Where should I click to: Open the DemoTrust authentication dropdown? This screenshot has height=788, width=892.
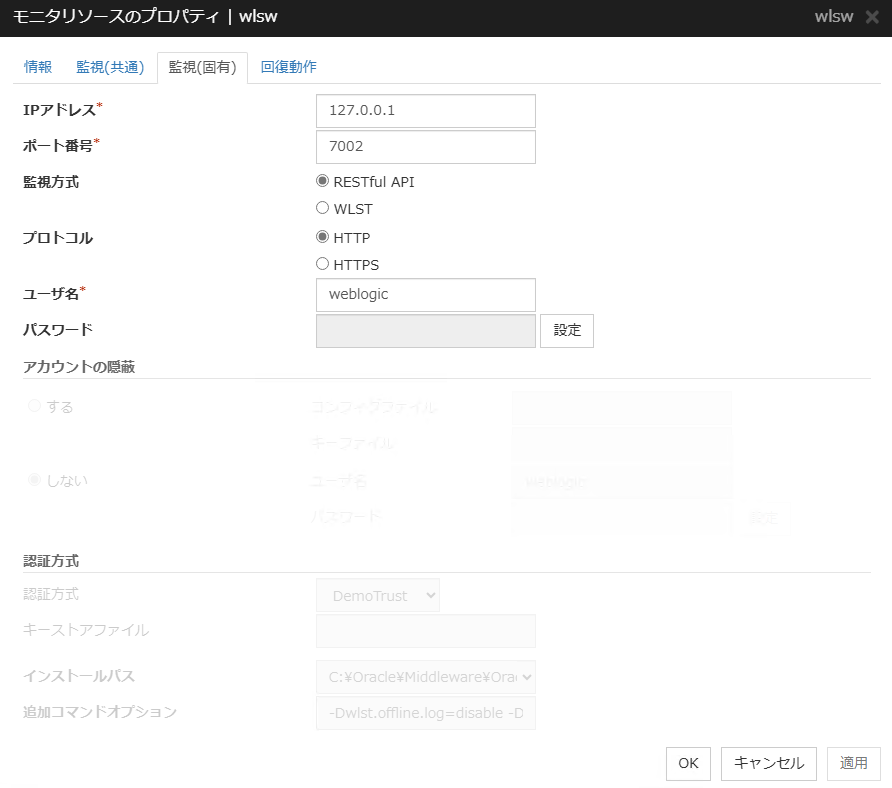[x=377, y=594]
